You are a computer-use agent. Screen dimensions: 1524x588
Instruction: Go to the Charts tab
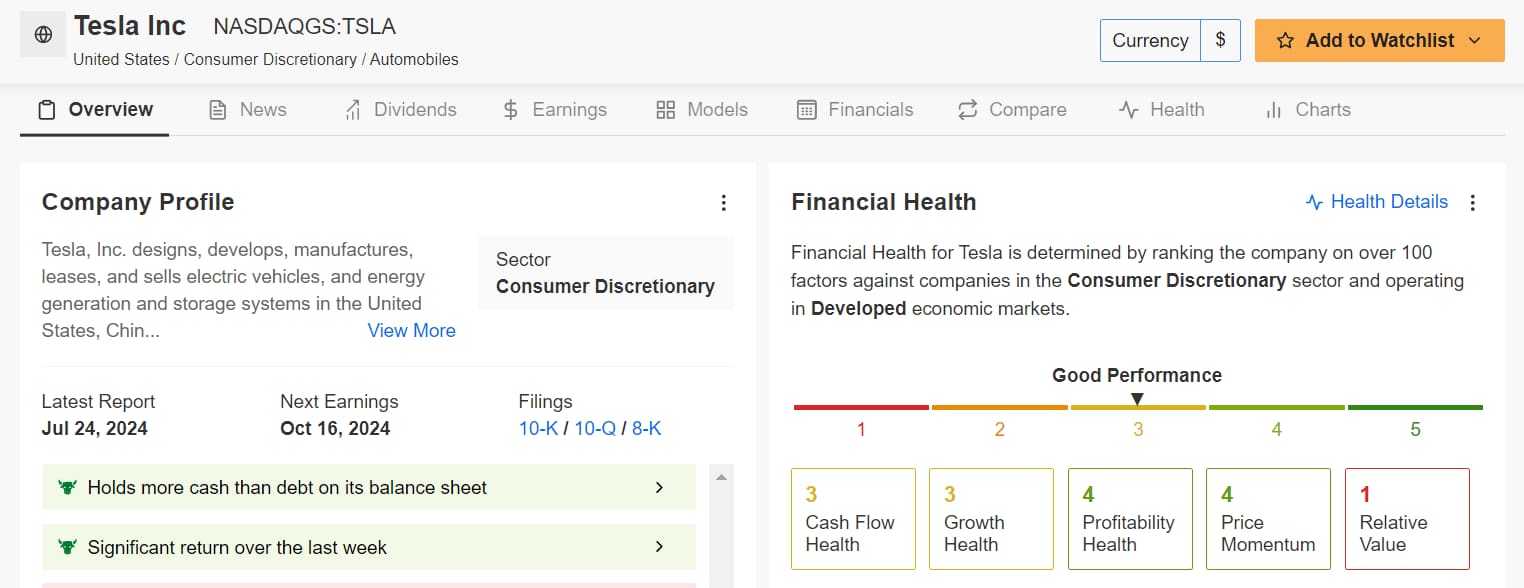(x=1308, y=110)
